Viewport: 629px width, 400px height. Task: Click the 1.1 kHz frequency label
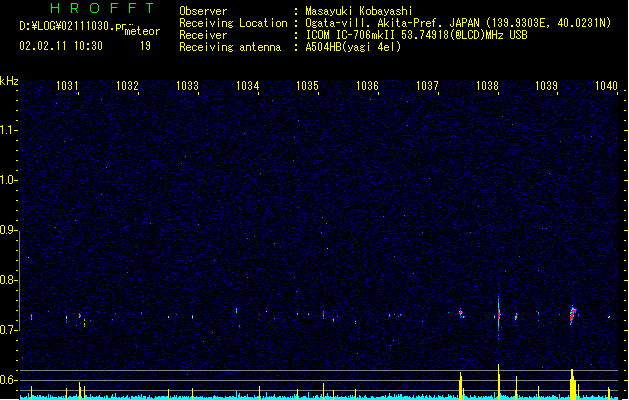pyautogui.click(x=9, y=130)
